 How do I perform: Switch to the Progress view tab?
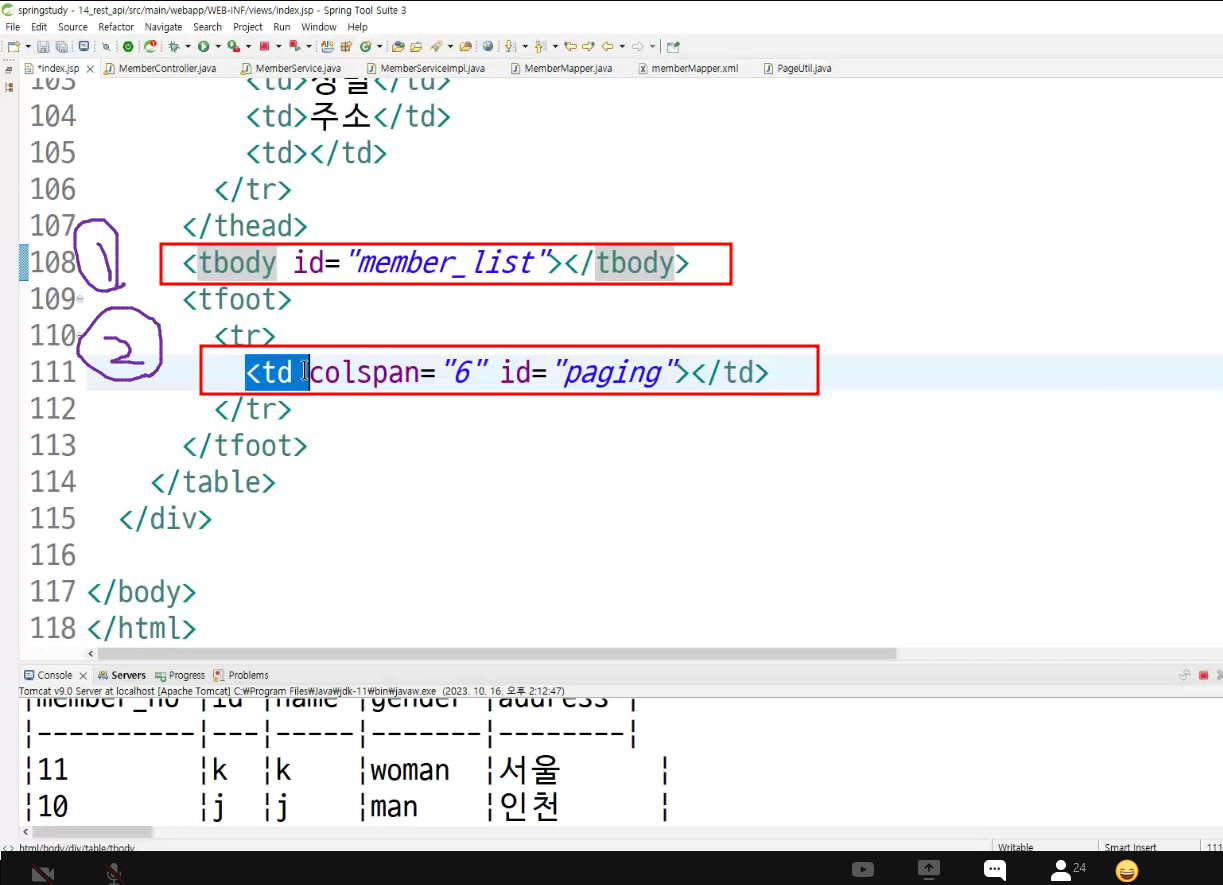click(179, 675)
